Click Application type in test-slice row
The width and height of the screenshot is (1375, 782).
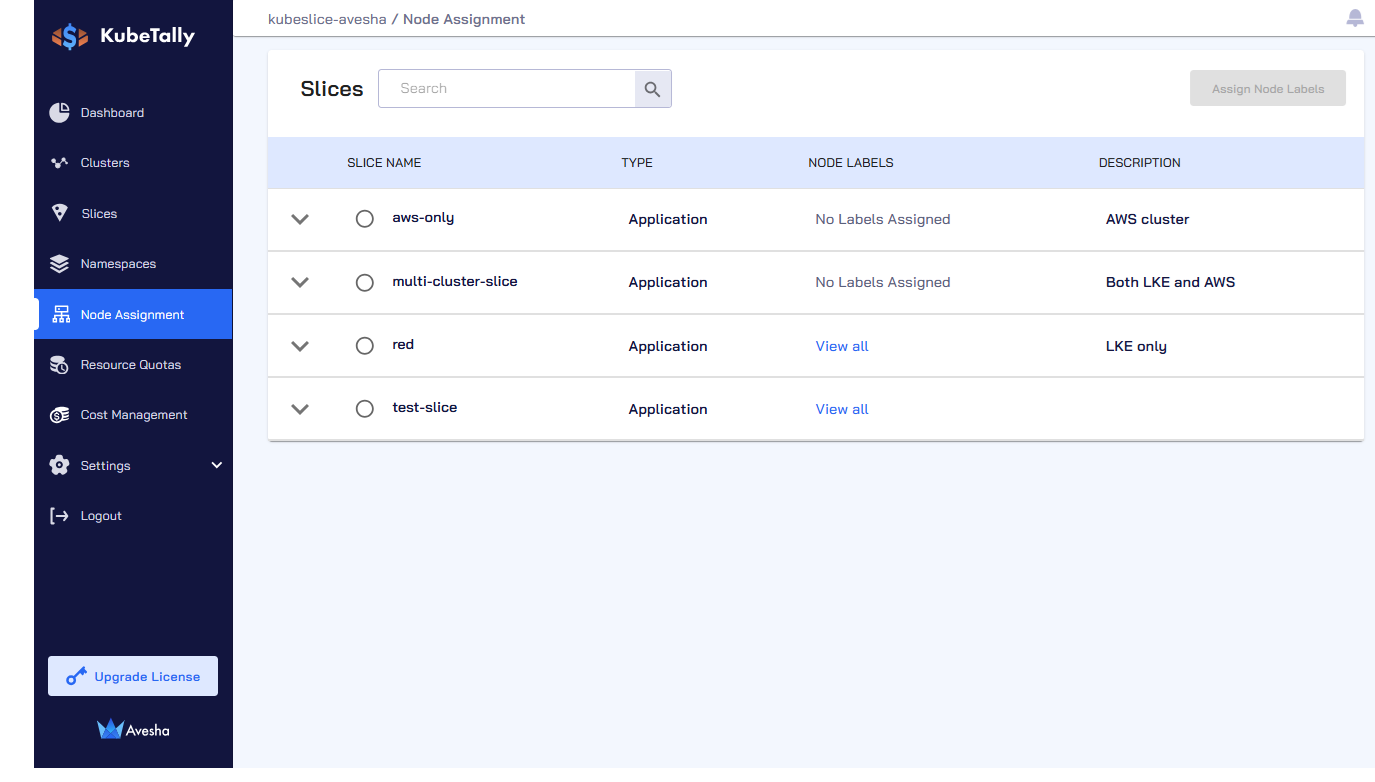[x=668, y=409]
